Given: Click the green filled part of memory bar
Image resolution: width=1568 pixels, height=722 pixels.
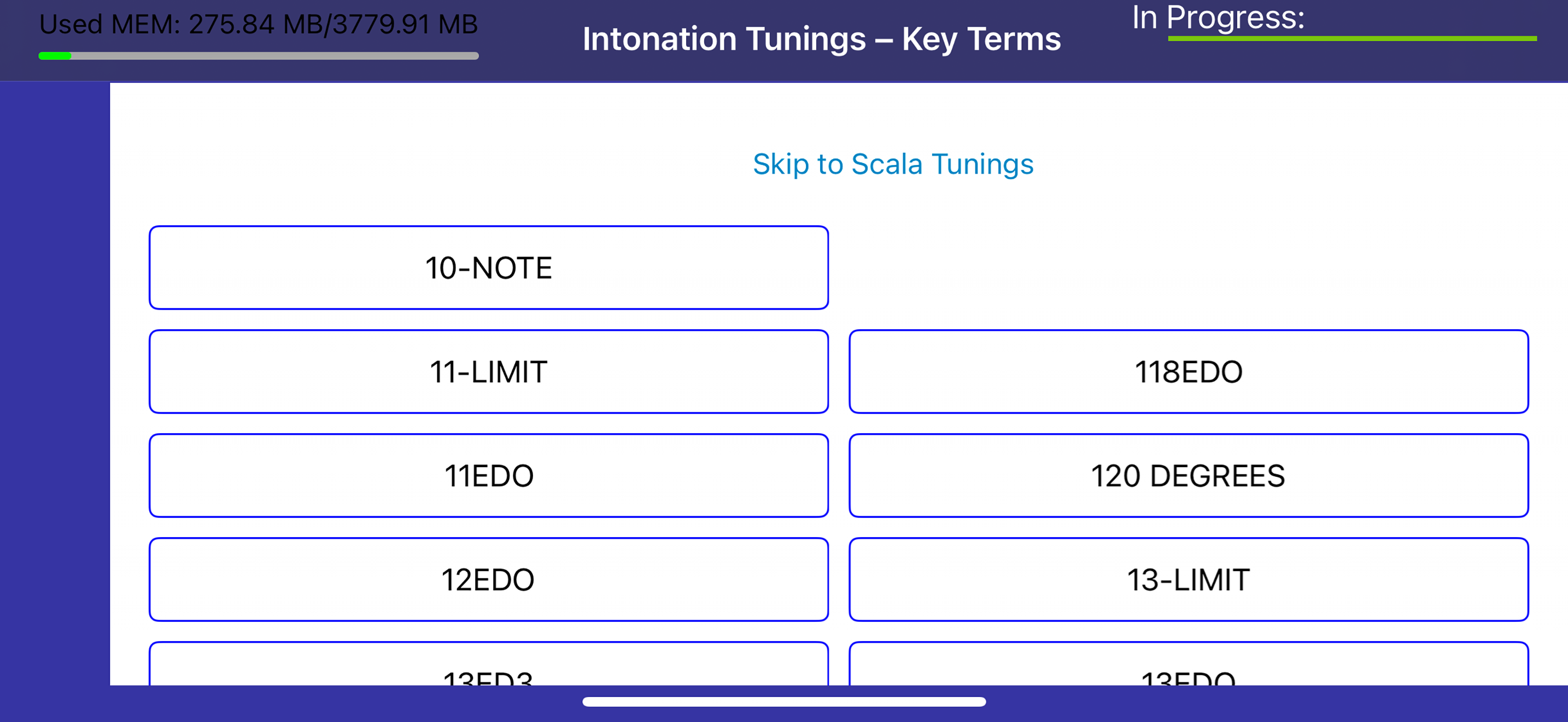Looking at the screenshot, I should click(55, 56).
